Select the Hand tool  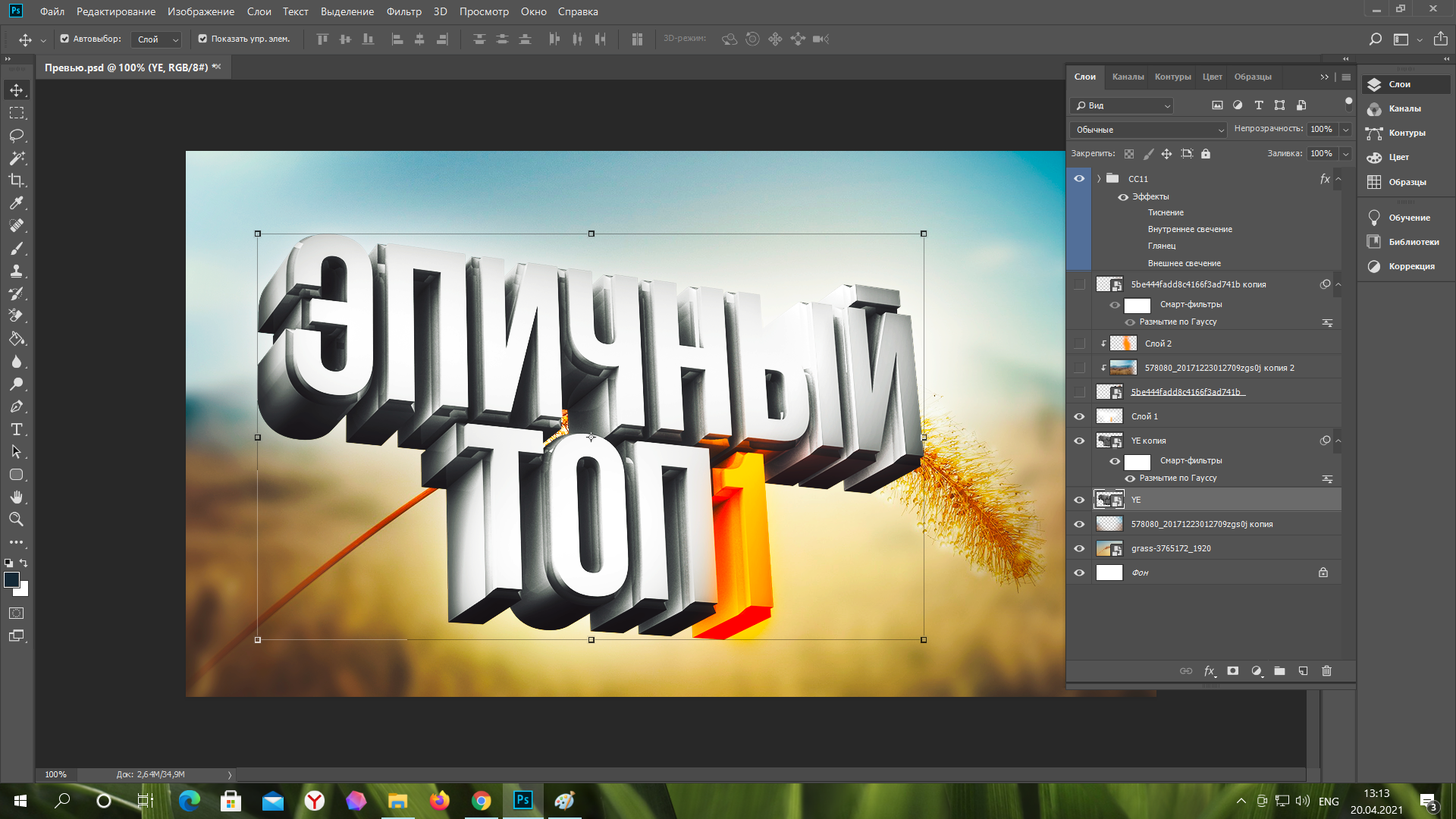pyautogui.click(x=16, y=497)
